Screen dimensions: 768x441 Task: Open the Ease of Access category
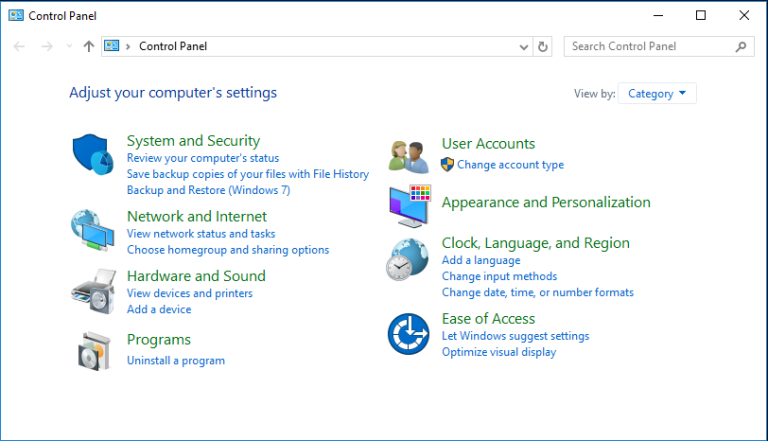(x=488, y=318)
